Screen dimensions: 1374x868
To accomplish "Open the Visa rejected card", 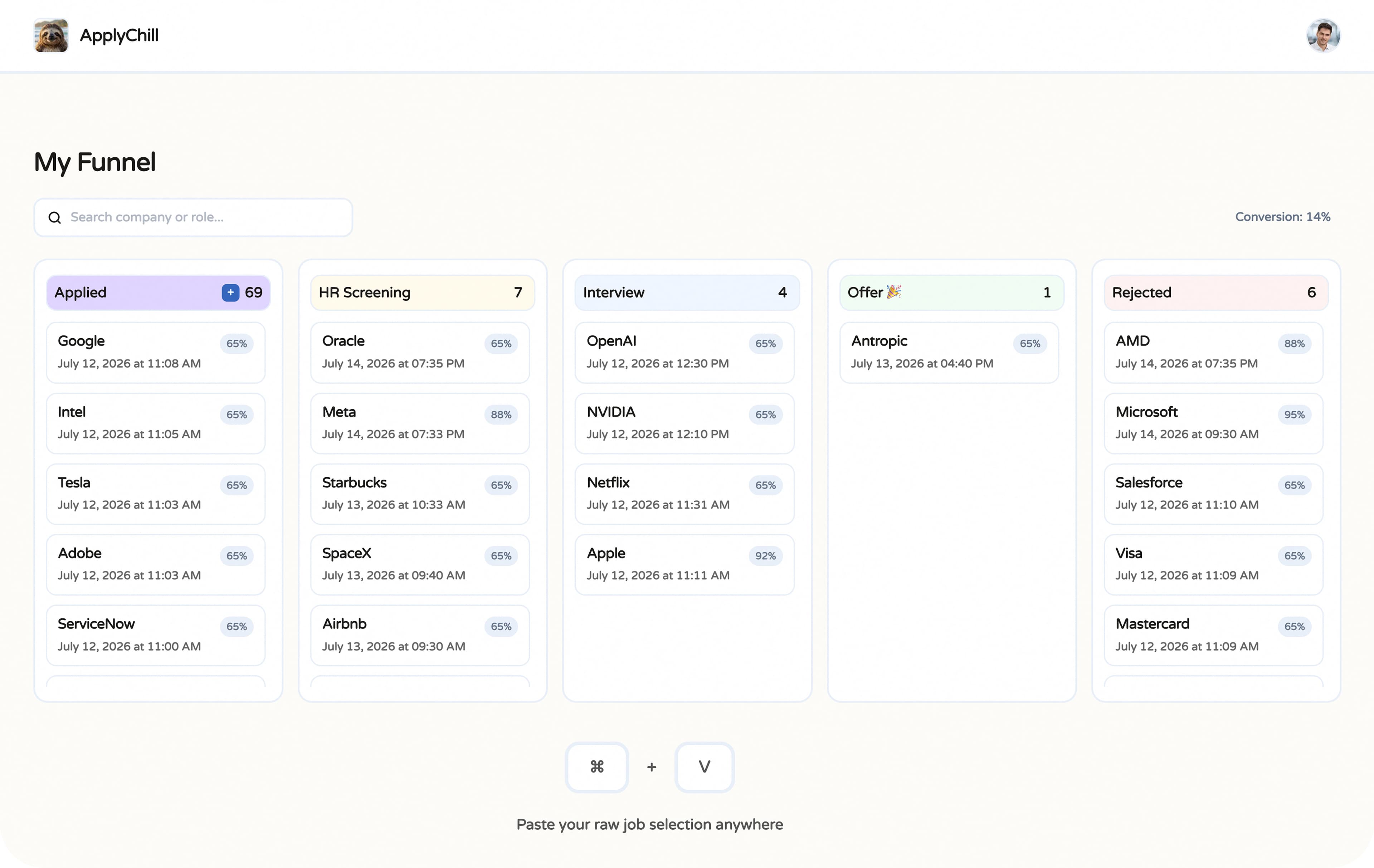I will click(x=1214, y=565).
